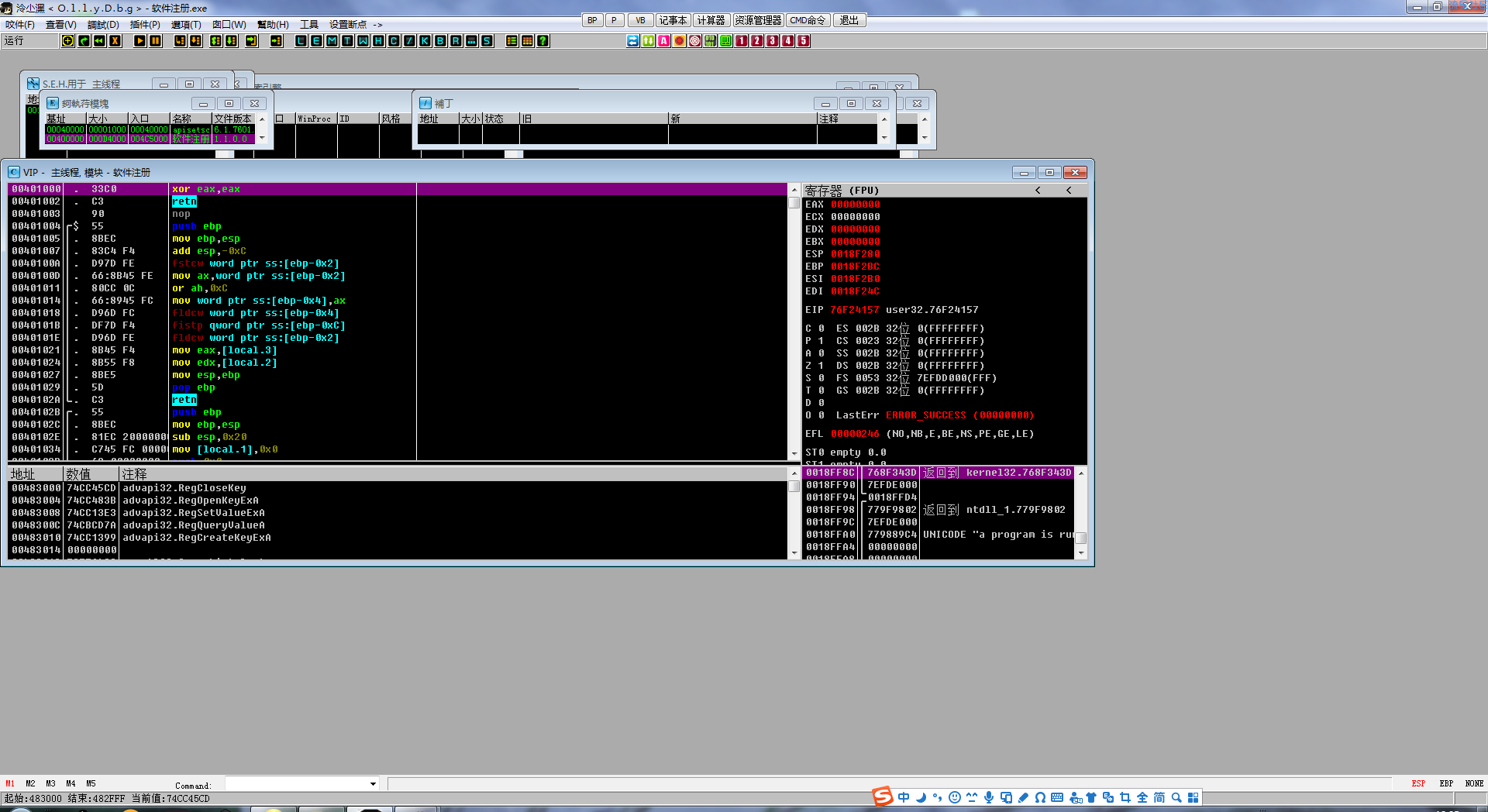Screen dimensions: 1488x812
Task: Click the 010101 binary plugin icon
Action: [710, 41]
